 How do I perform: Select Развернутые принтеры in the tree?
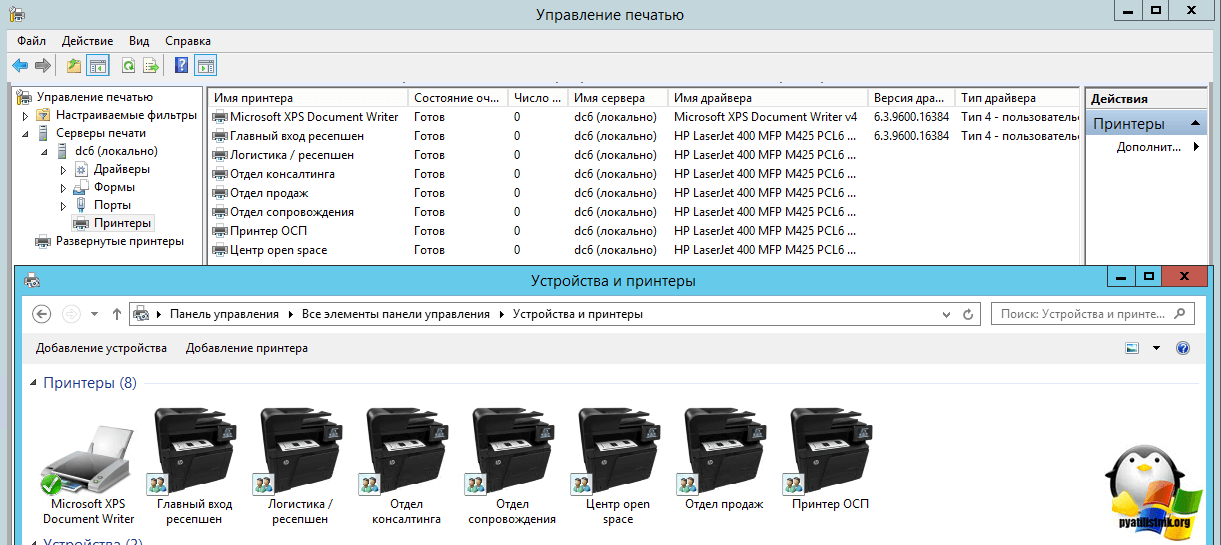[x=119, y=241]
